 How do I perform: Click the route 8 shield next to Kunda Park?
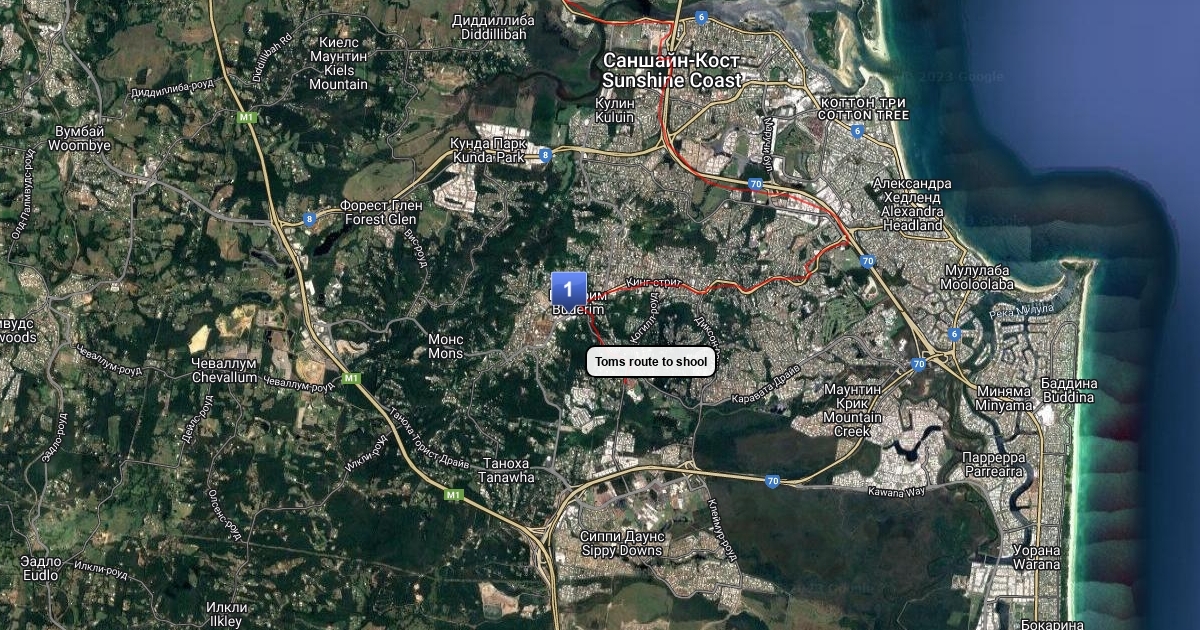click(x=545, y=155)
